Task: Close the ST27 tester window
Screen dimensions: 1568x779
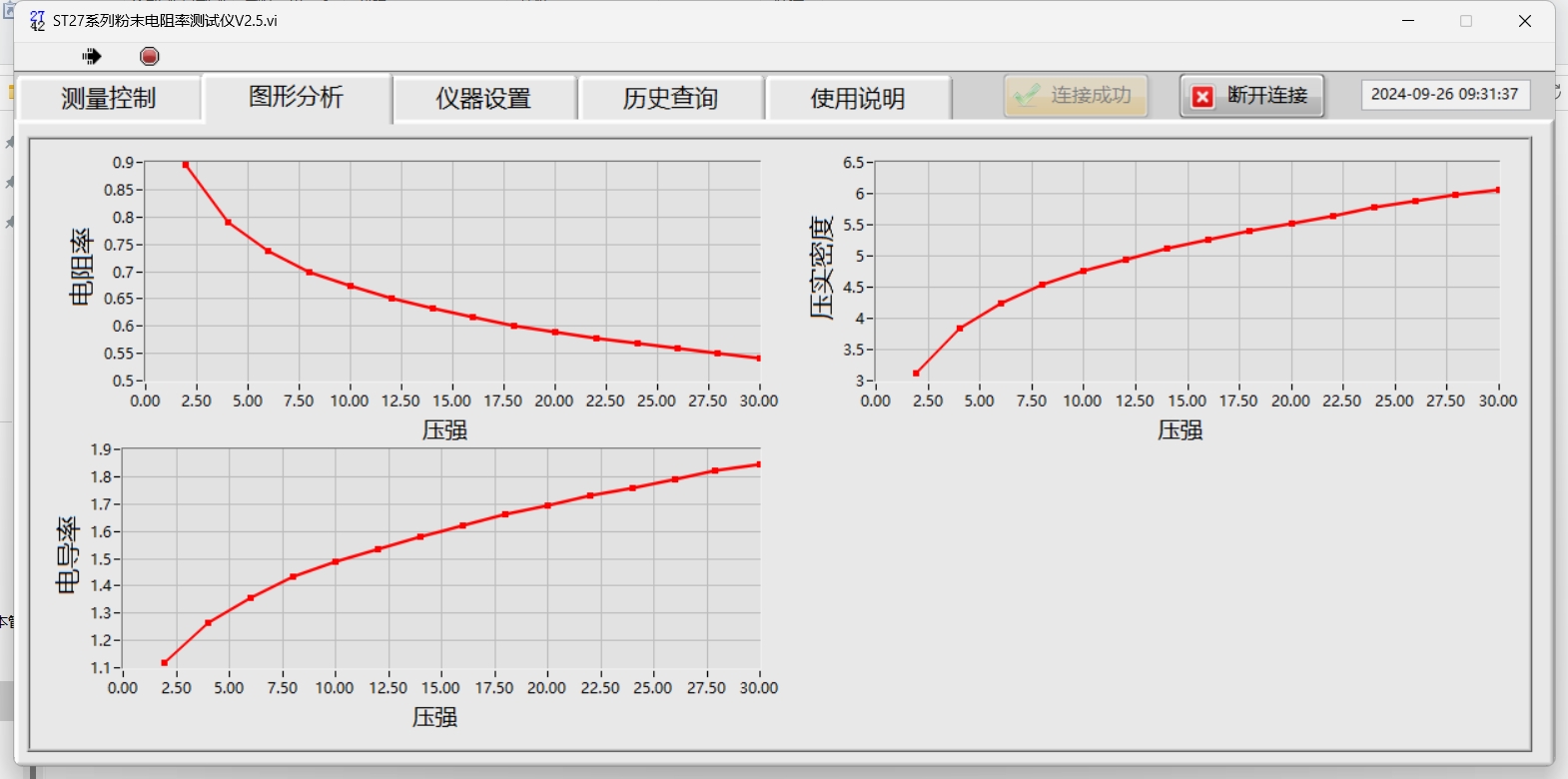Action: point(1524,21)
